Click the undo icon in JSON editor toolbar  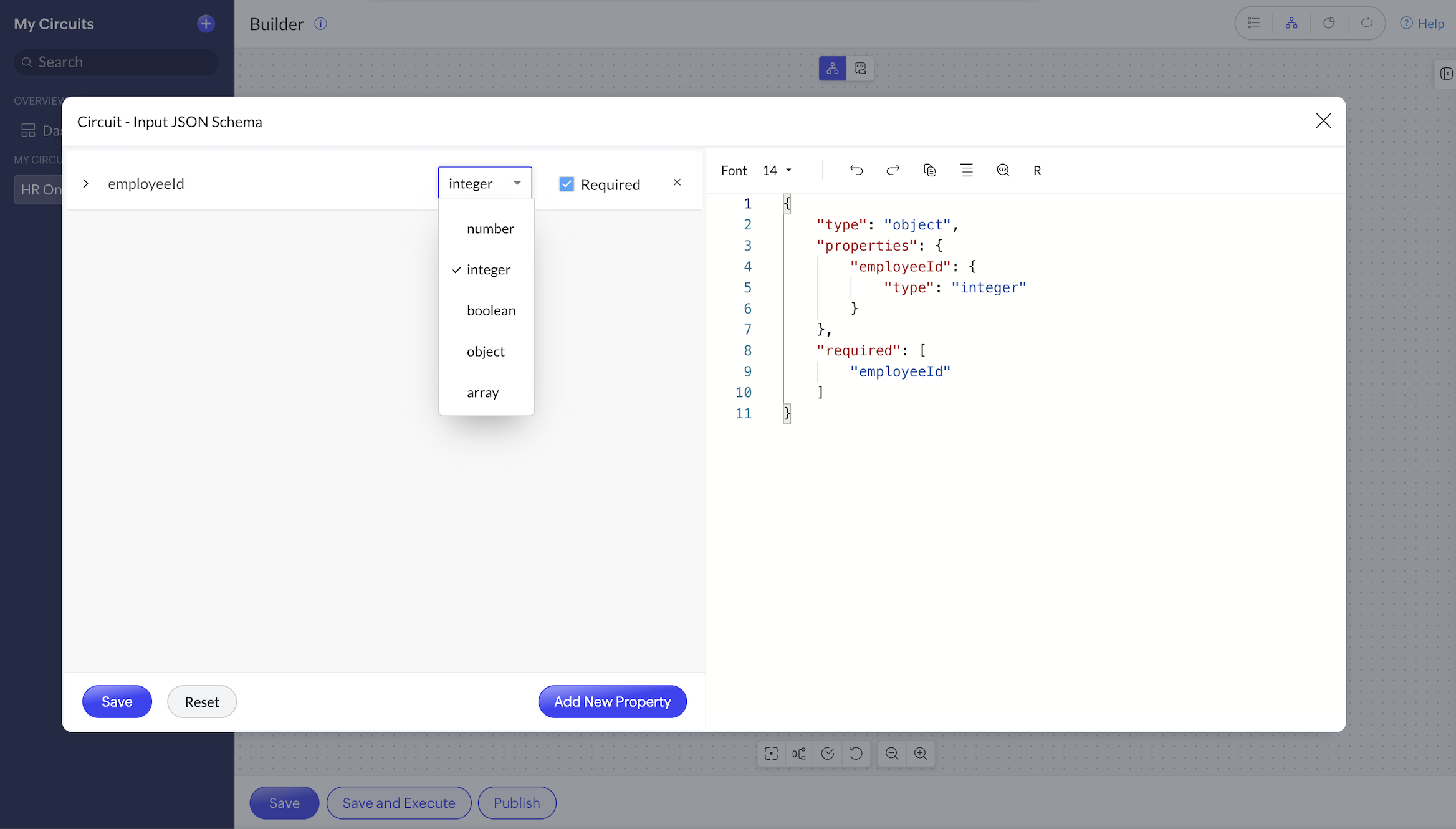[856, 170]
